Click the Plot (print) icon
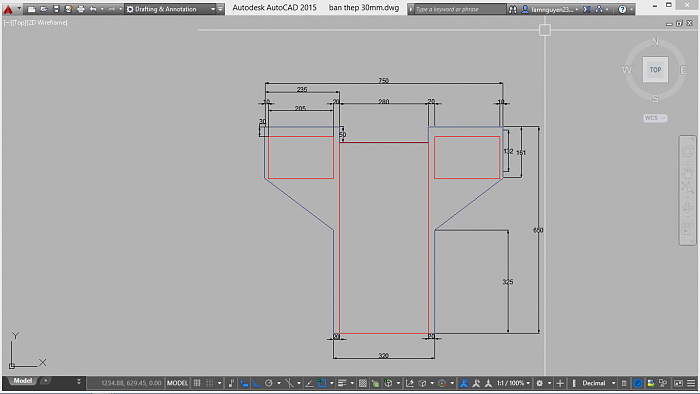700x394 pixels. click(x=81, y=9)
